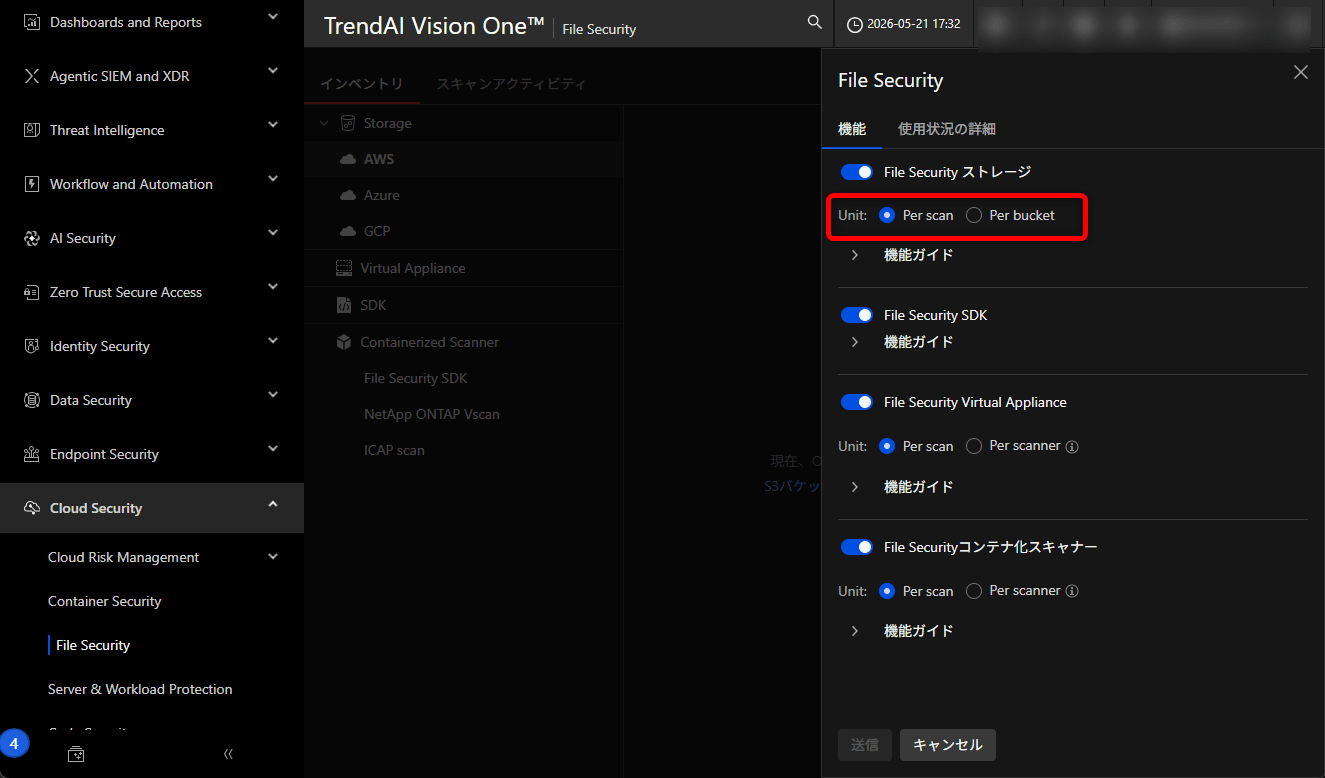Open the File Security sidebar link

pyautogui.click(x=93, y=645)
